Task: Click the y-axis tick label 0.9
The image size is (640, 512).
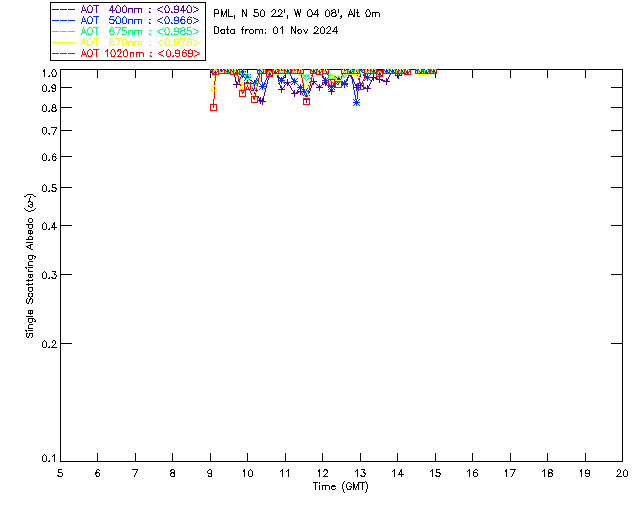Action: [x=49, y=88]
